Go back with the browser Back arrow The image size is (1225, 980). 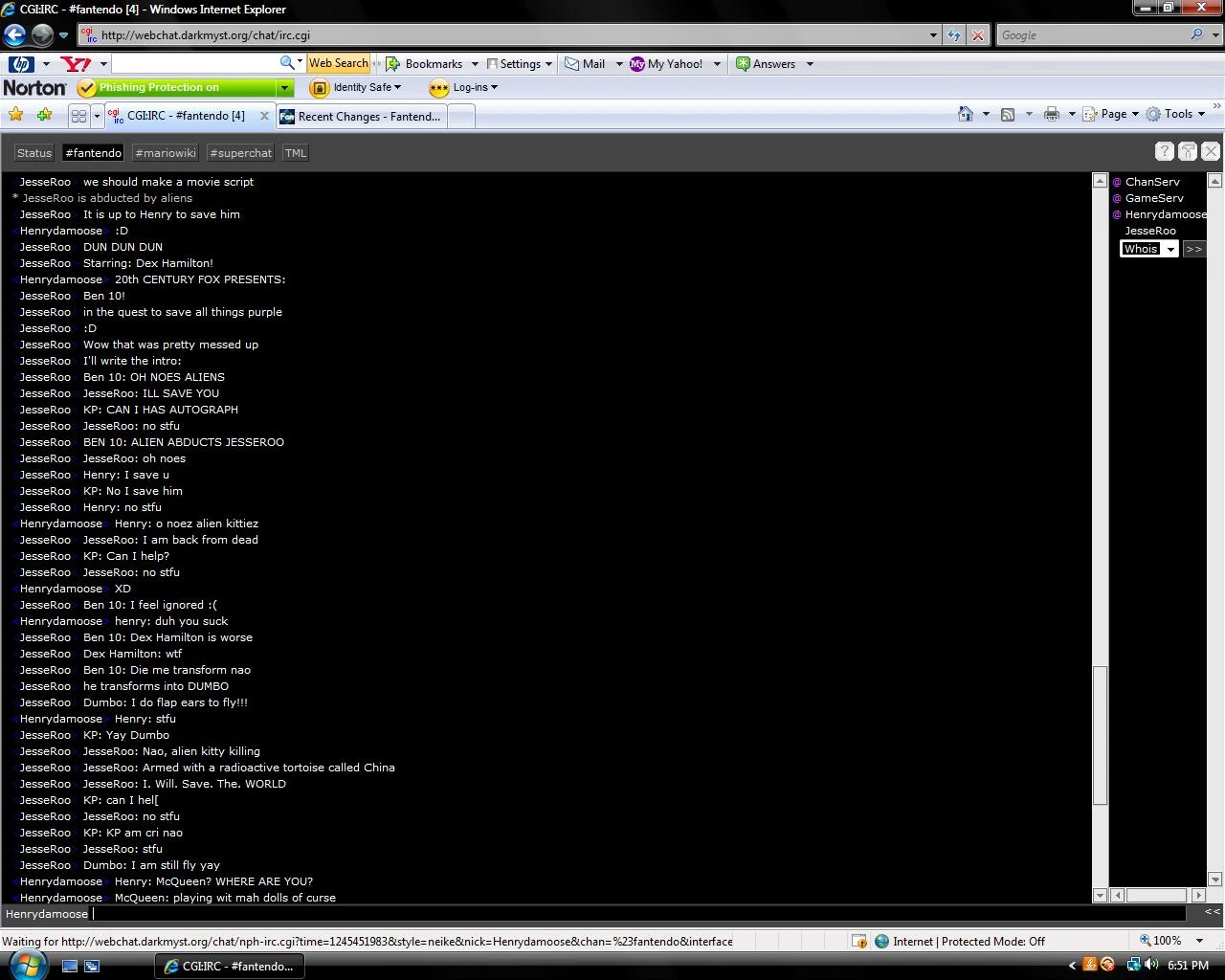click(14, 35)
